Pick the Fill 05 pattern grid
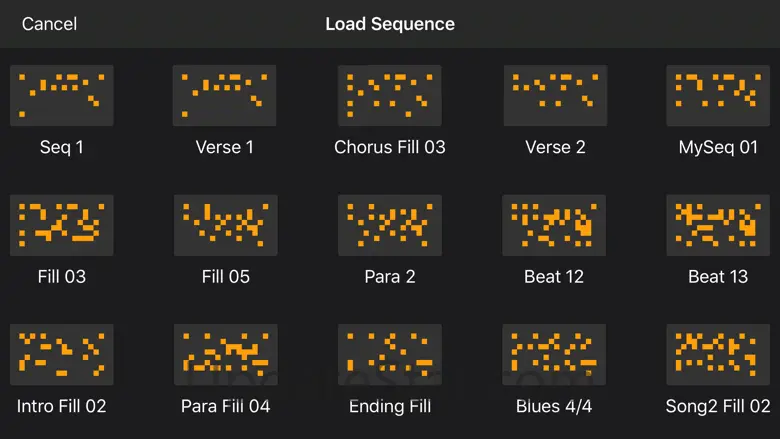This screenshot has height=439, width=780. [225, 225]
